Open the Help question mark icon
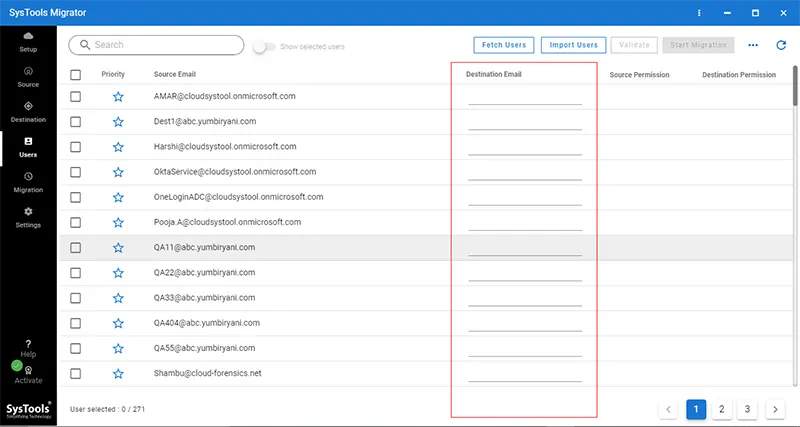This screenshot has height=427, width=800. [x=29, y=344]
